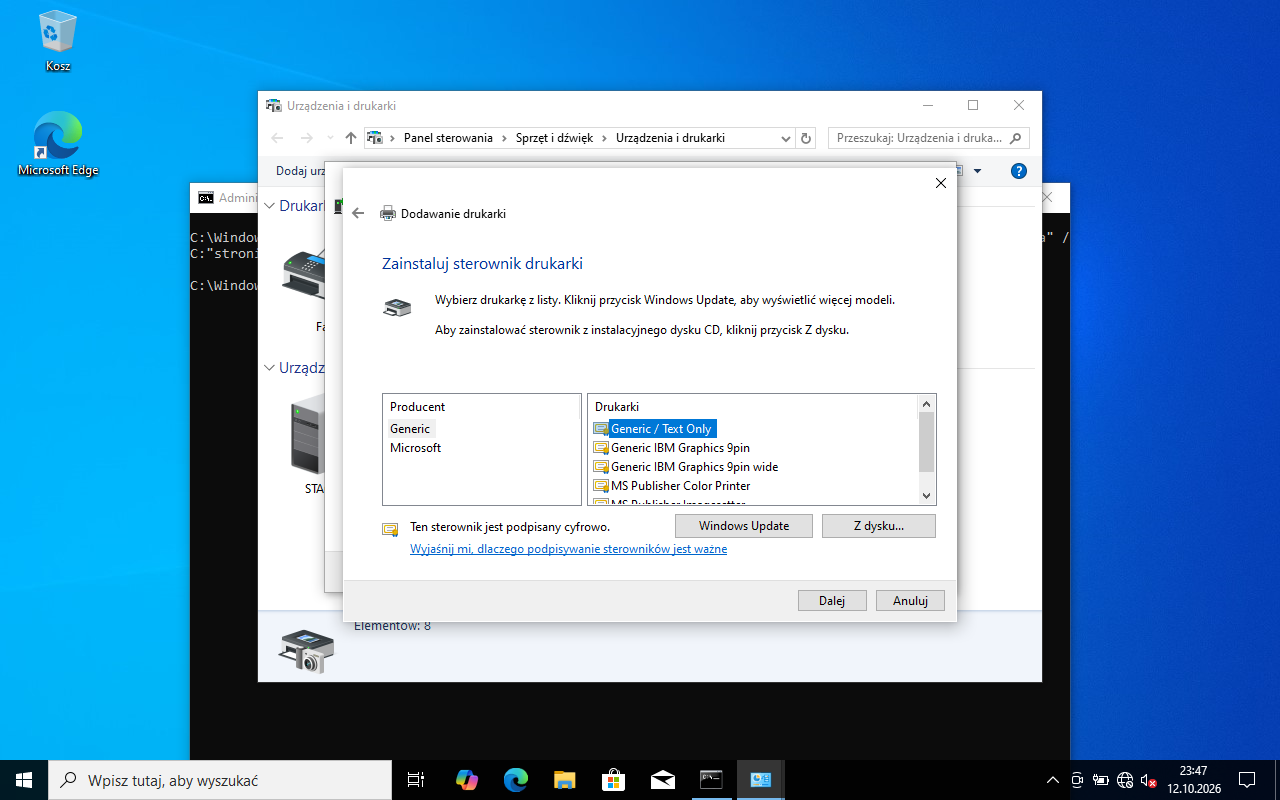Open the driver signing explanation link
Image resolution: width=1280 pixels, height=800 pixels.
pos(568,549)
